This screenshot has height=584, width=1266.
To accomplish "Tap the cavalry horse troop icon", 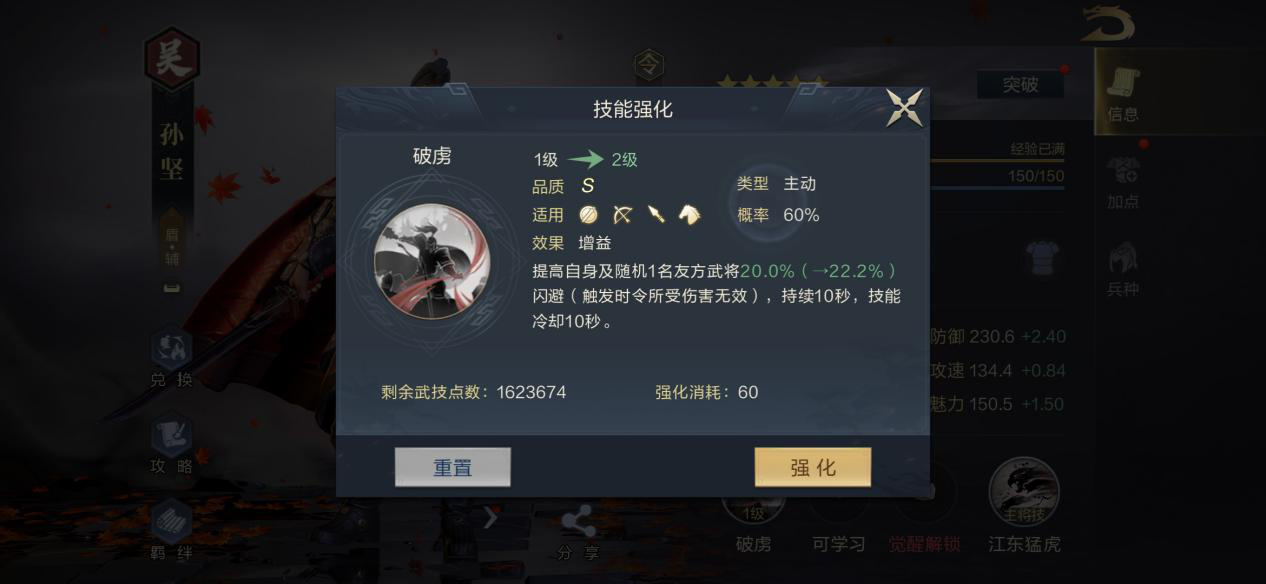I will click(x=689, y=214).
